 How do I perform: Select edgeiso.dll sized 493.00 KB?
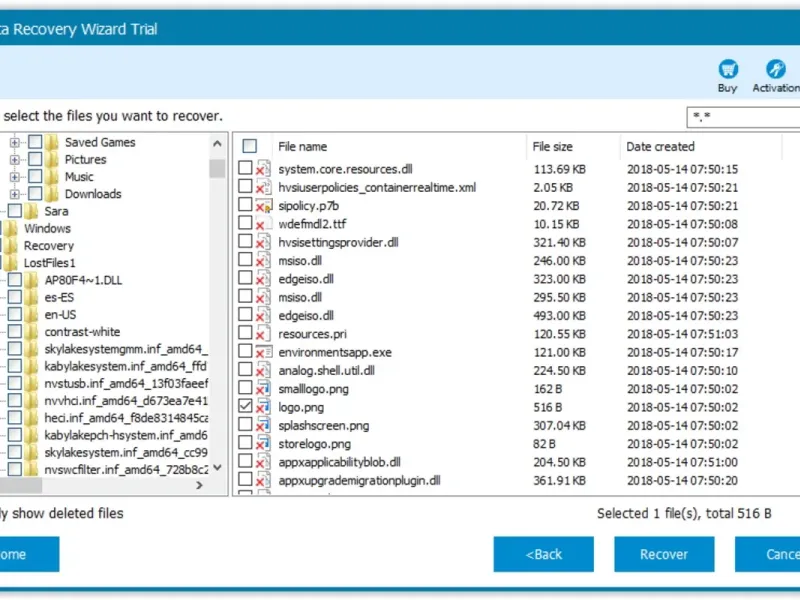[306, 315]
